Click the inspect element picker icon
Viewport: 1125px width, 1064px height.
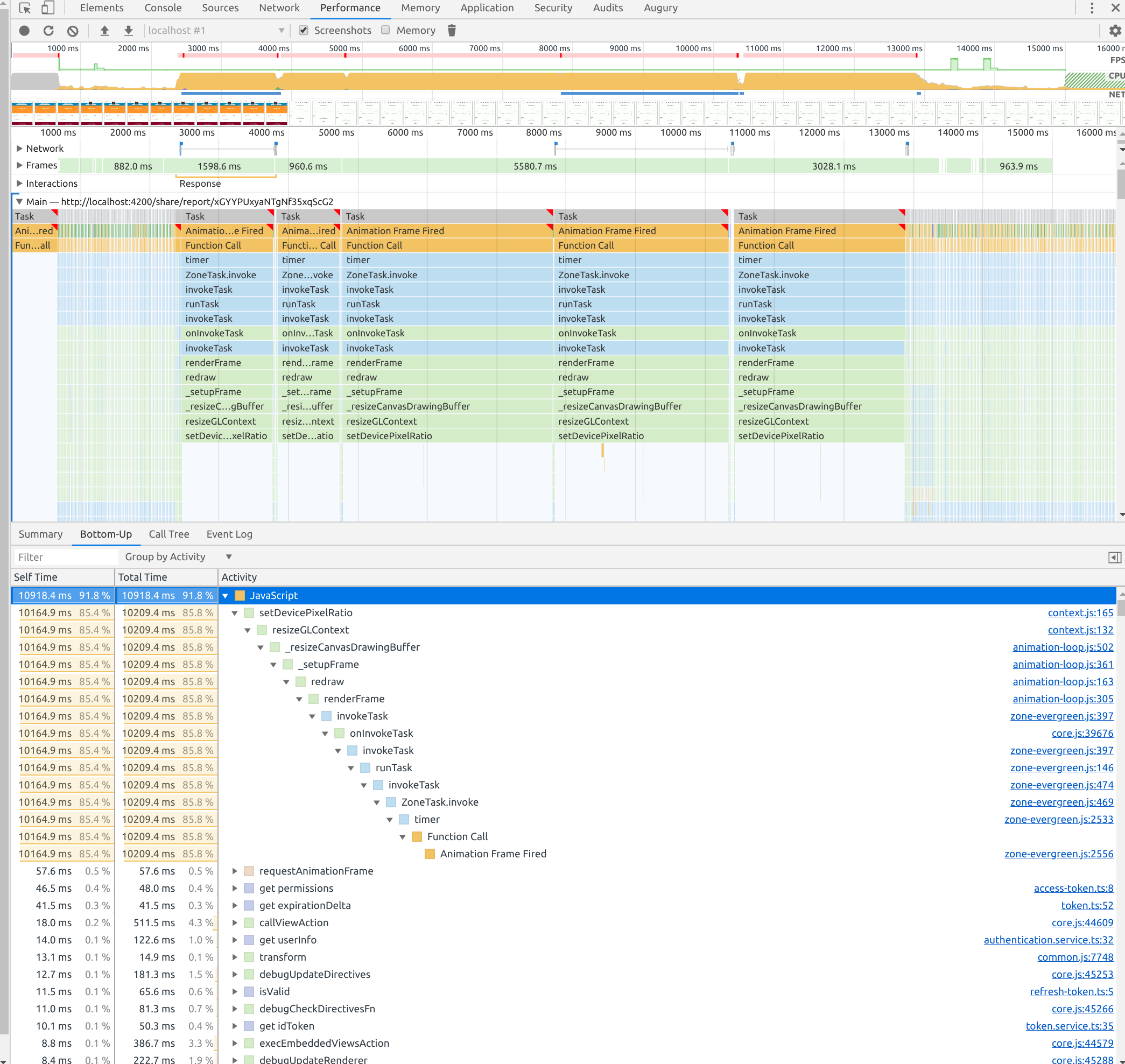24,8
